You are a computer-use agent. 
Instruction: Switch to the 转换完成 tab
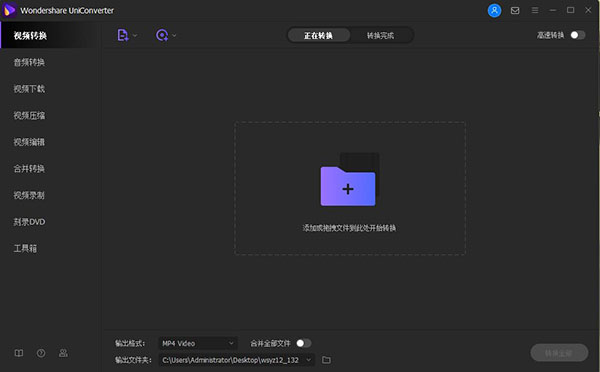click(x=380, y=36)
